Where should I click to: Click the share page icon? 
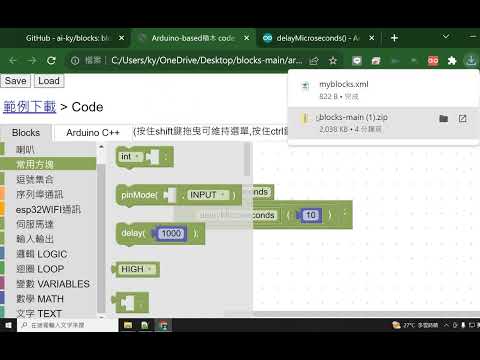pyautogui.click(x=314, y=61)
